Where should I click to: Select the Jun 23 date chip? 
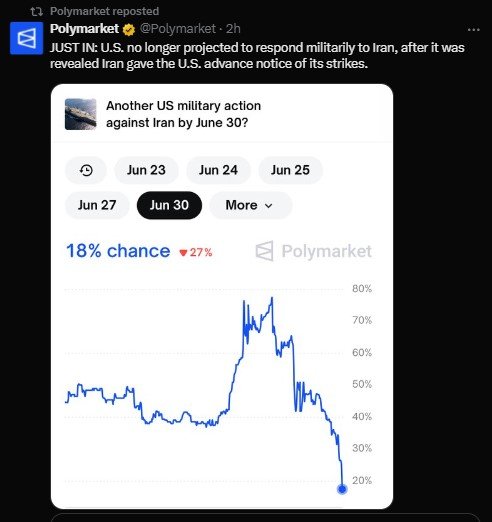pyautogui.click(x=146, y=170)
